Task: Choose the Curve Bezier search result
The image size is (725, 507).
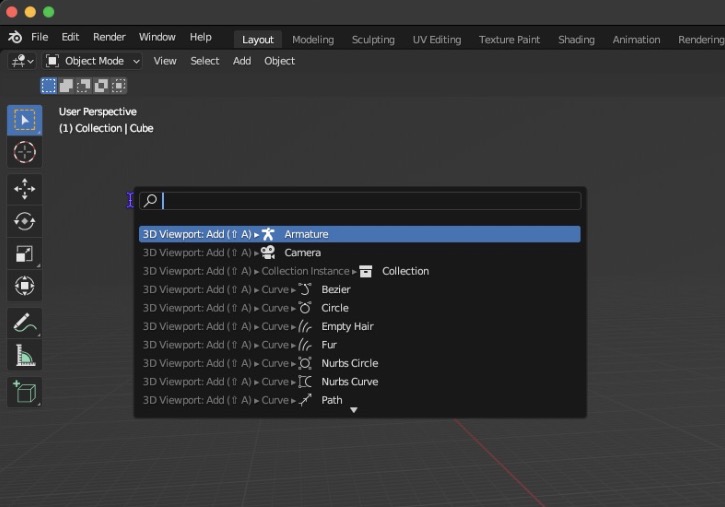Action: (360, 290)
